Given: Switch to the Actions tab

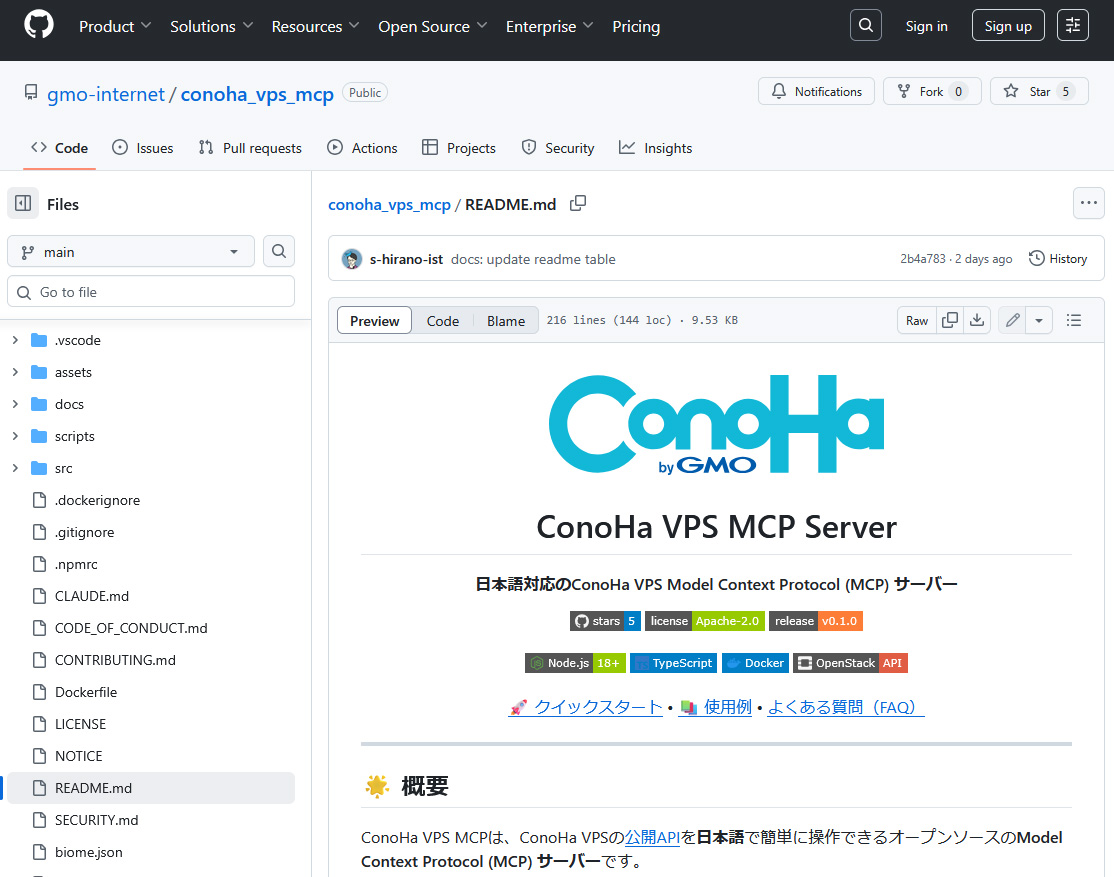Looking at the screenshot, I should pos(362,148).
